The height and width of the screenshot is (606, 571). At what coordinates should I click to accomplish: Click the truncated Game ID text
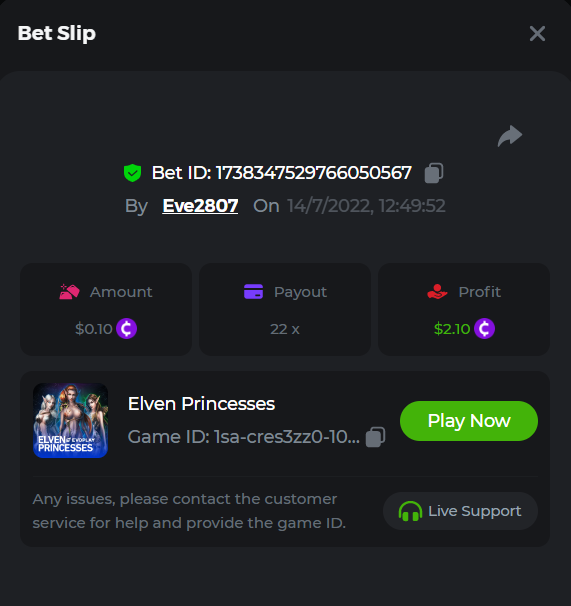pyautogui.click(x=244, y=437)
